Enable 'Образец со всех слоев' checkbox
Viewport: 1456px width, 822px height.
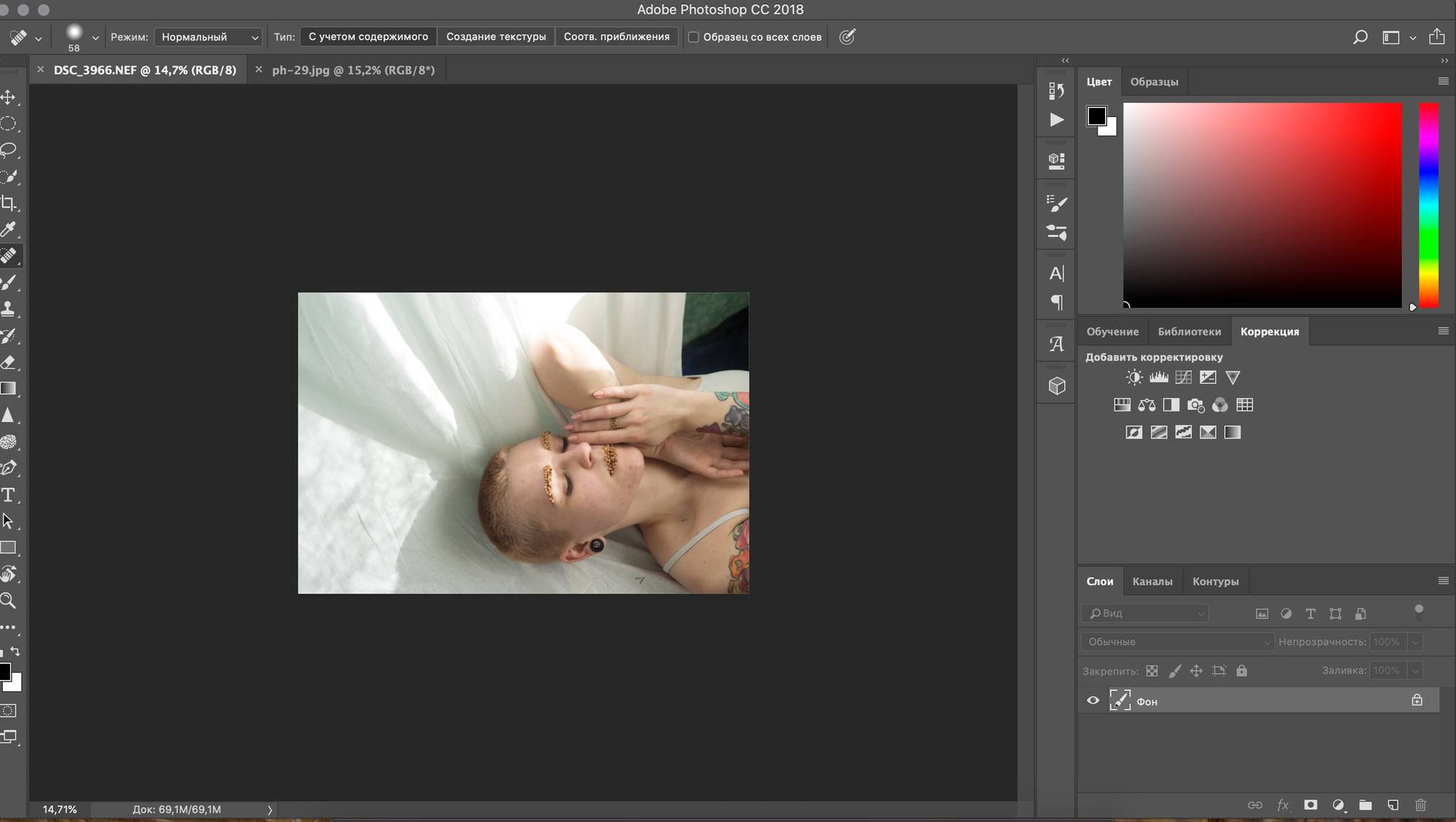[694, 37]
